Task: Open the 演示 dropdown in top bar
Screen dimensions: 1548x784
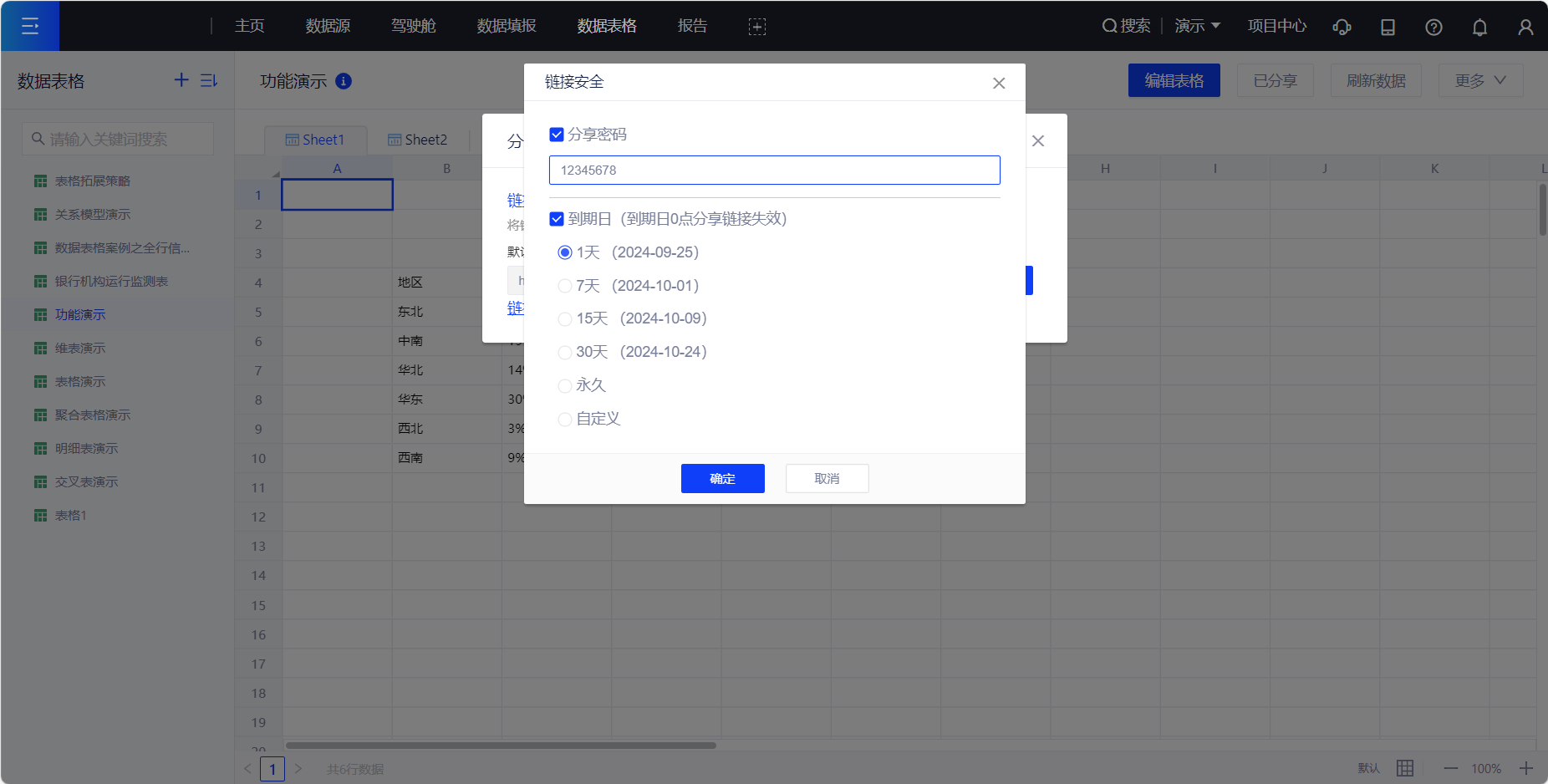Action: tap(1197, 26)
